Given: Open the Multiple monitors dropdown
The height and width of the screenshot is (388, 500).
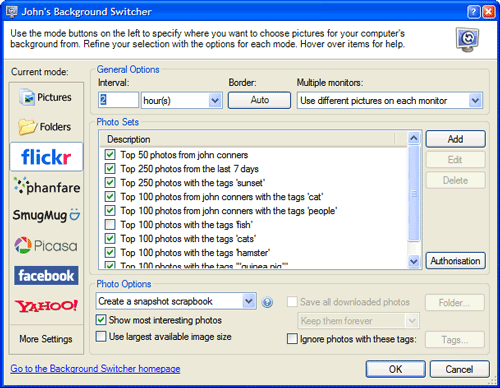Looking at the screenshot, I should [x=475, y=100].
